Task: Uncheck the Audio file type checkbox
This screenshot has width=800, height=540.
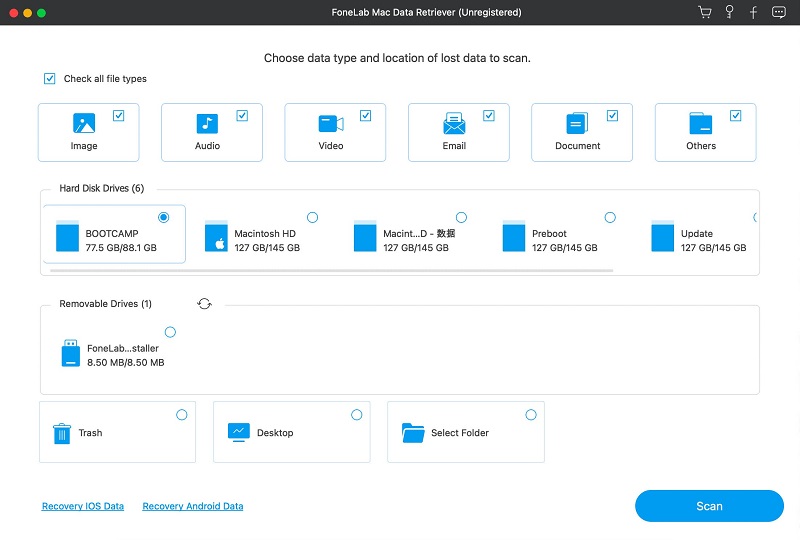Action: click(x=242, y=115)
